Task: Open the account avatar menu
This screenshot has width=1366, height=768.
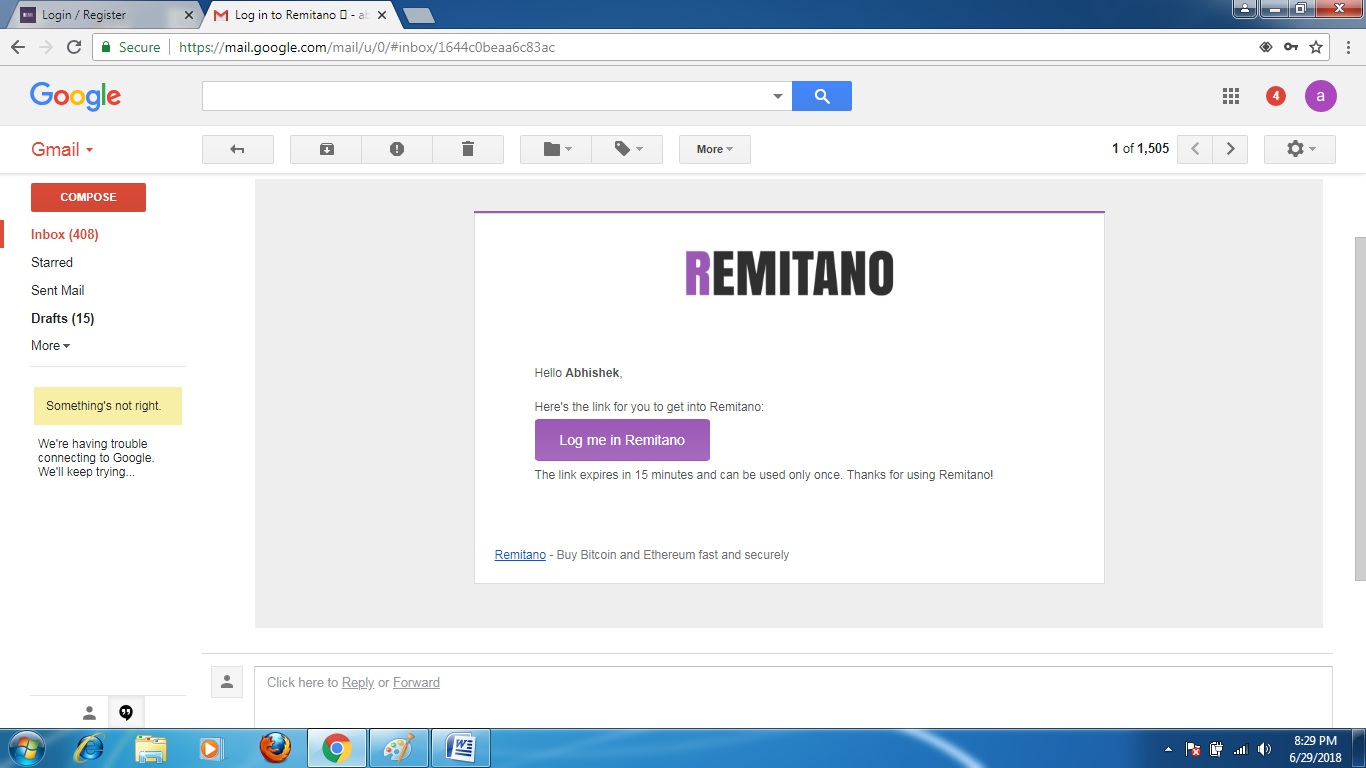Action: (1321, 96)
